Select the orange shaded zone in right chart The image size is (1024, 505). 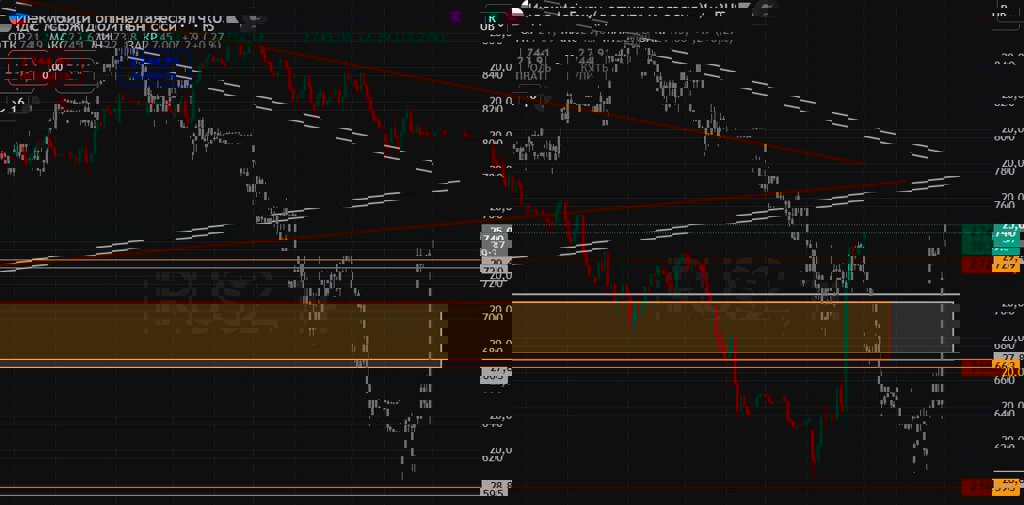coord(700,329)
